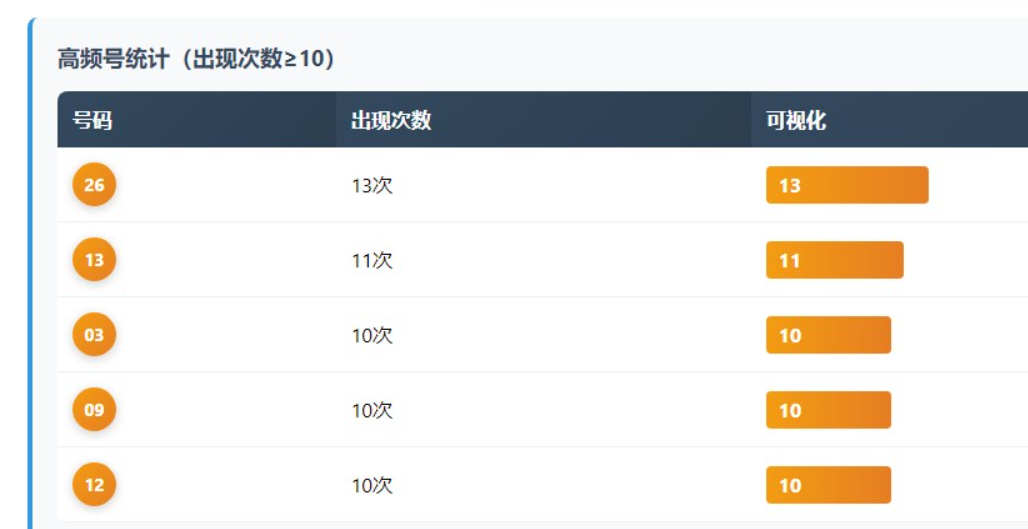Select the 可视化 column header
The width and height of the screenshot is (1028, 529).
[x=796, y=121]
